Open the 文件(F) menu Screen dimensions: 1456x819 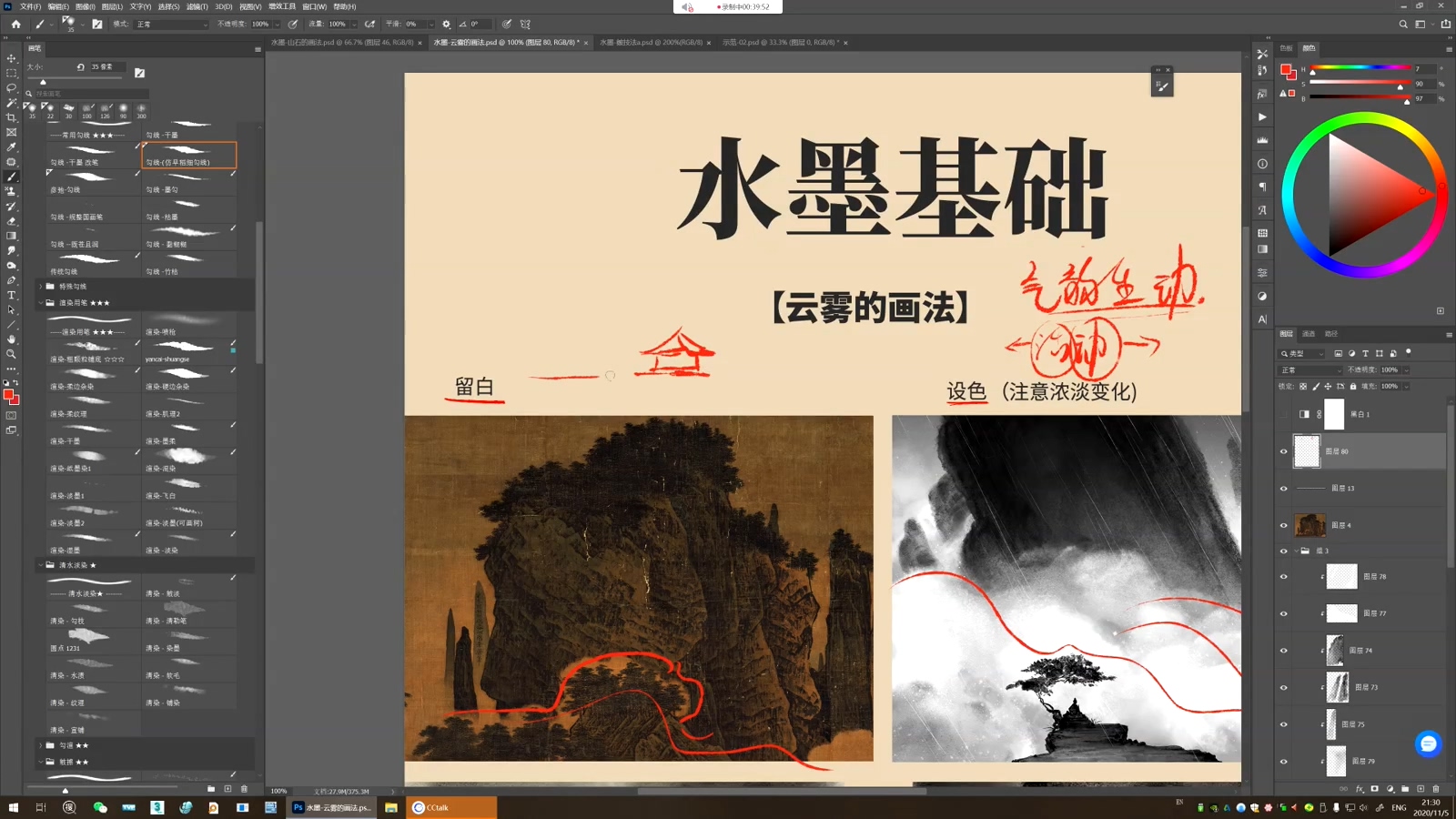tap(30, 6)
